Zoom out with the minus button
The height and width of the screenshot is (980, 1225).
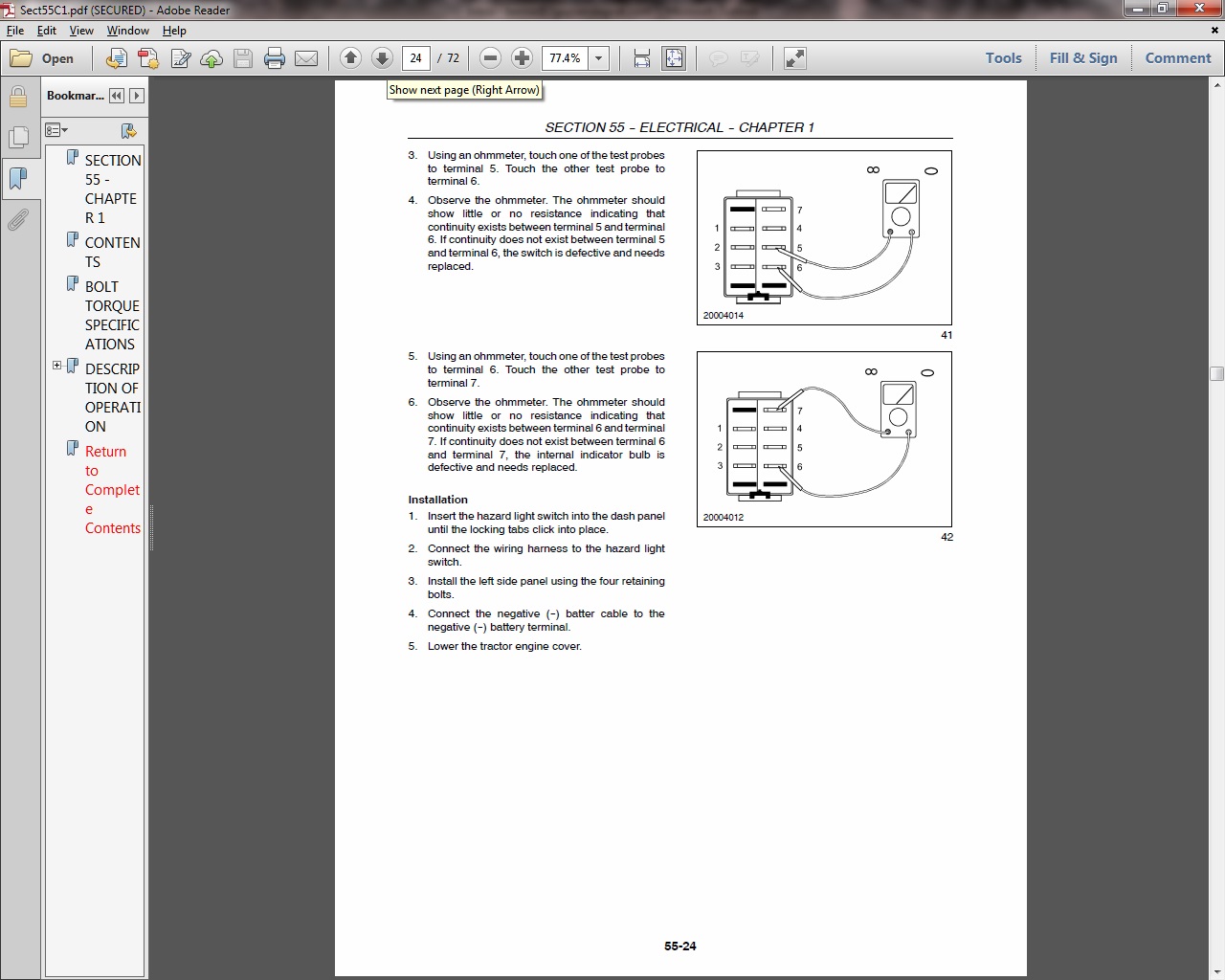pos(490,58)
